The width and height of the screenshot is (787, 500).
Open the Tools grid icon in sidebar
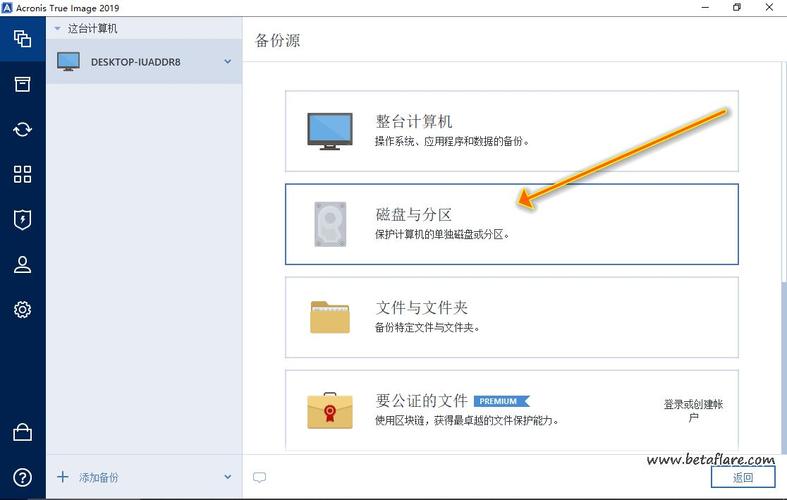pos(23,174)
